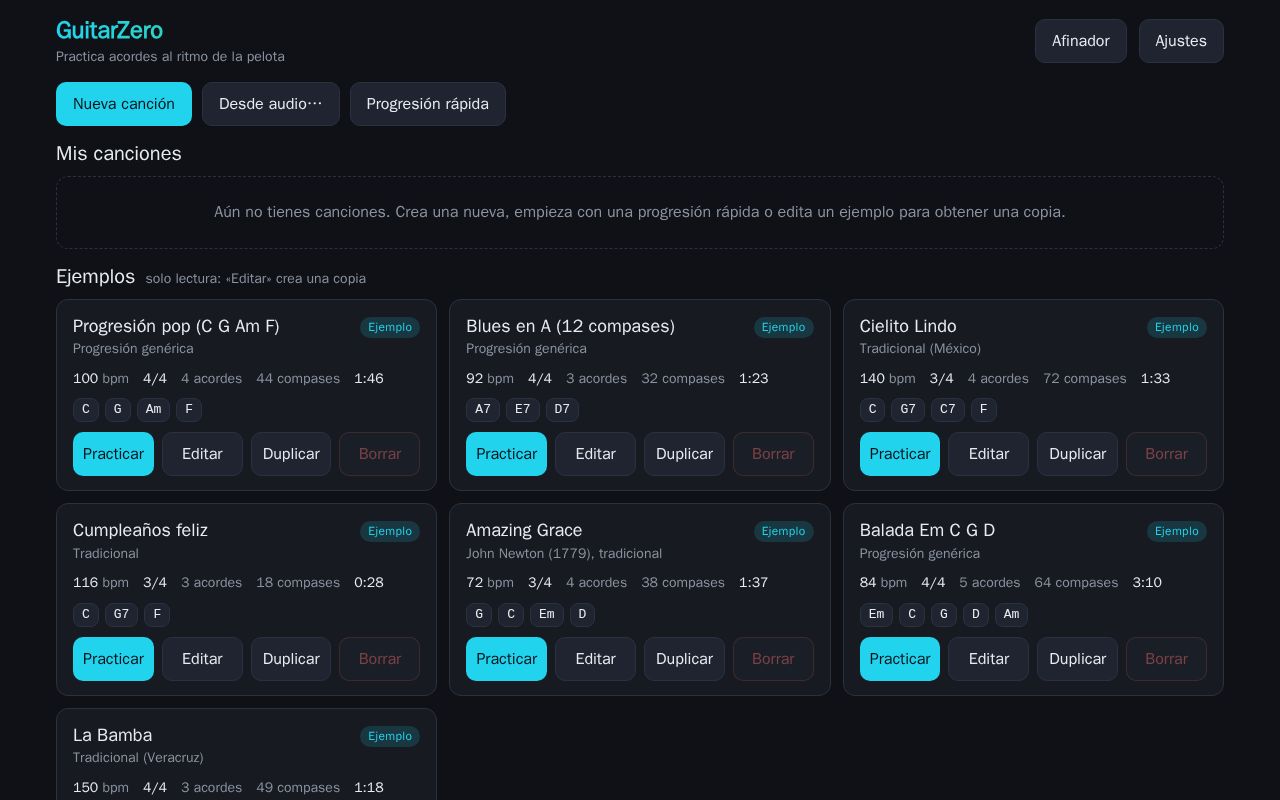The height and width of the screenshot is (800, 1280).
Task: Click the "La Bamba" song title
Action: pyautogui.click(x=113, y=735)
